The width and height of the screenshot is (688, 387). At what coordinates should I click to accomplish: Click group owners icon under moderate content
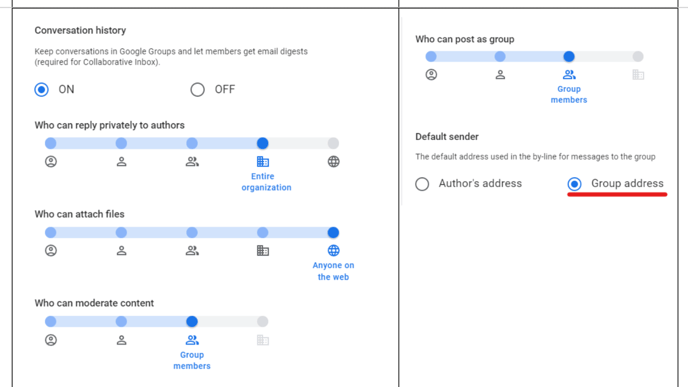point(51,340)
